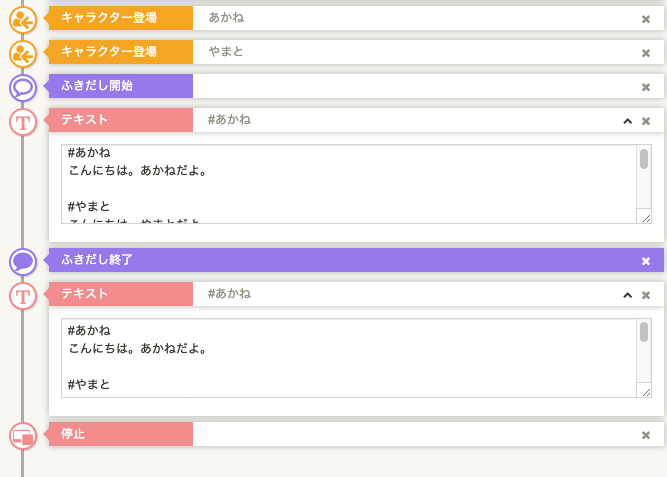This screenshot has height=477, width=667.
Task: Delete the 停止 block
Action: point(646,435)
